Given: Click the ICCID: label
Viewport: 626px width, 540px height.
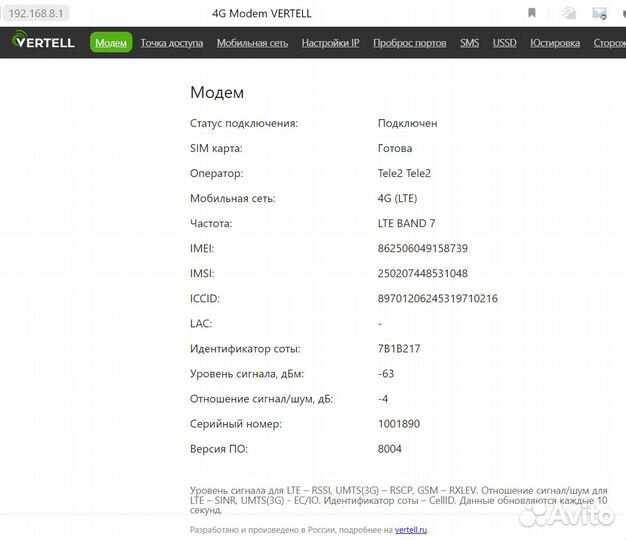Looking at the screenshot, I should coord(205,299).
